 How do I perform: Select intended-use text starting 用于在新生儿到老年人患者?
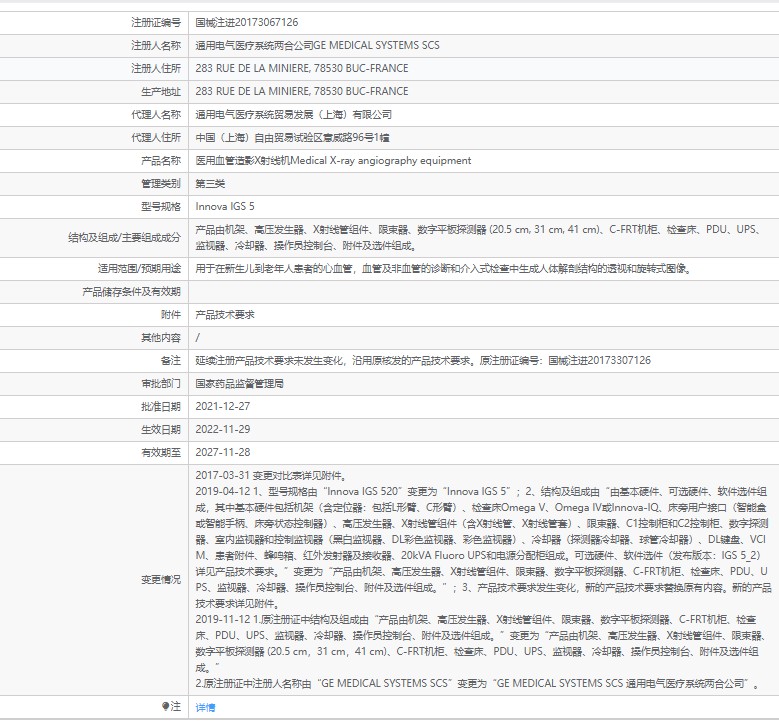point(443,269)
